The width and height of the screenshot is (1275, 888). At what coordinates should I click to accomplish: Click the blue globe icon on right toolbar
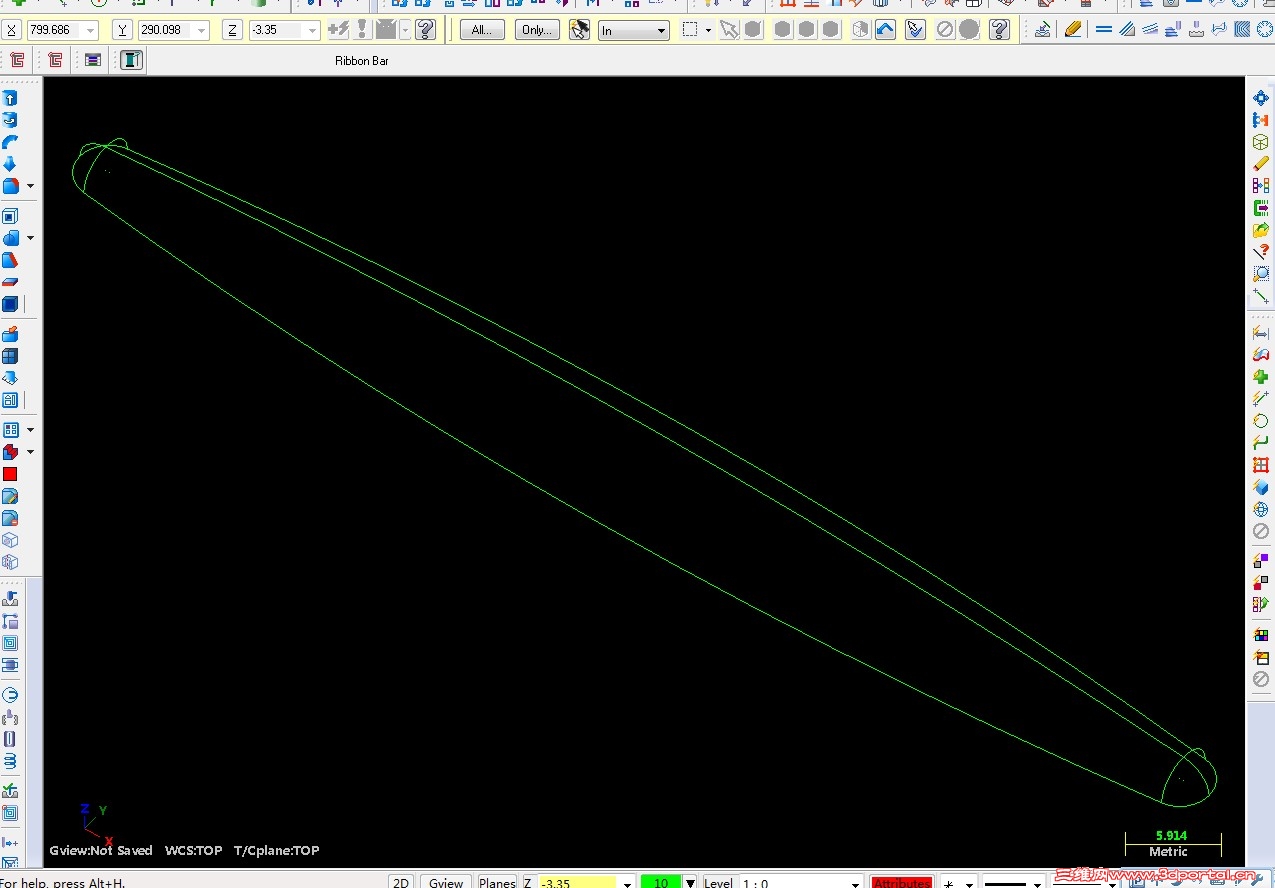tap(1261, 509)
